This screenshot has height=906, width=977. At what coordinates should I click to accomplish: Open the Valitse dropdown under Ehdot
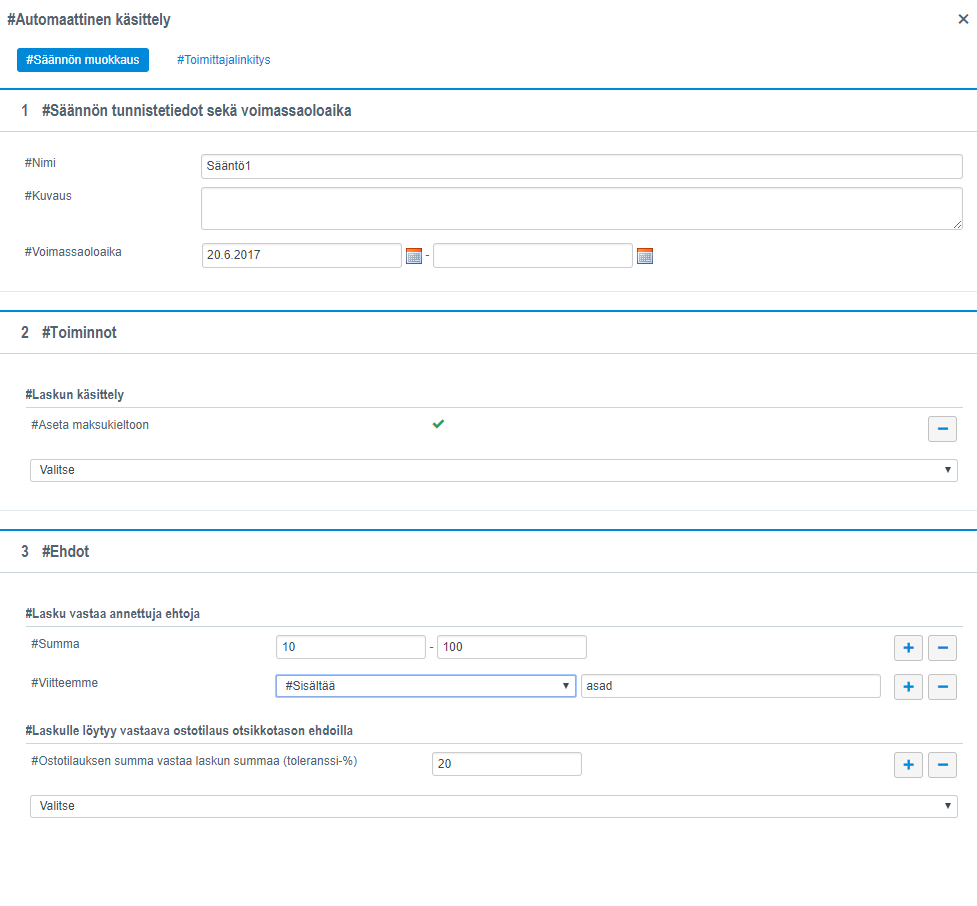tap(493, 806)
